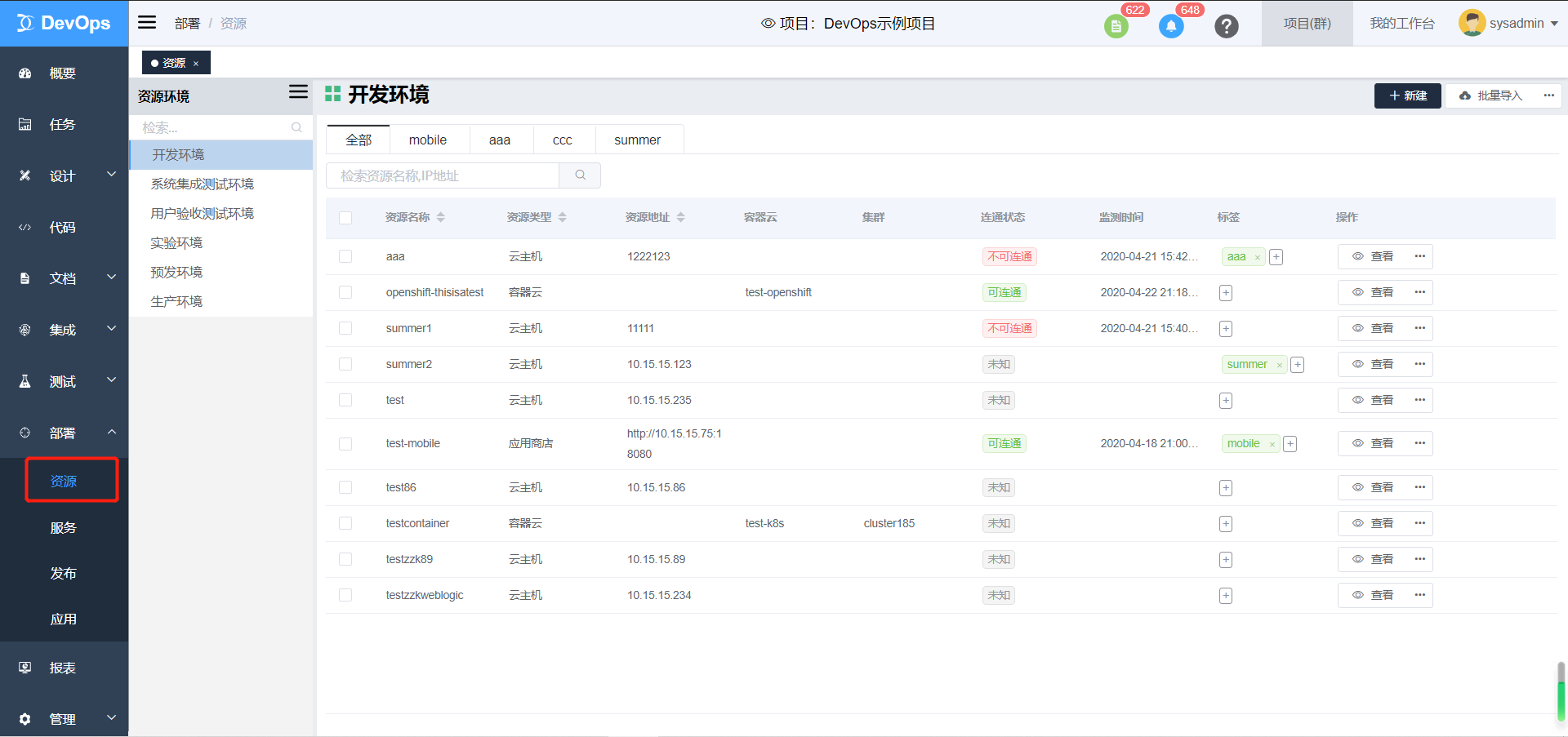Viewport: 1568px width, 737px height.
Task: Focus the 检索资源名称,IP地址 search field
Action: 442,175
